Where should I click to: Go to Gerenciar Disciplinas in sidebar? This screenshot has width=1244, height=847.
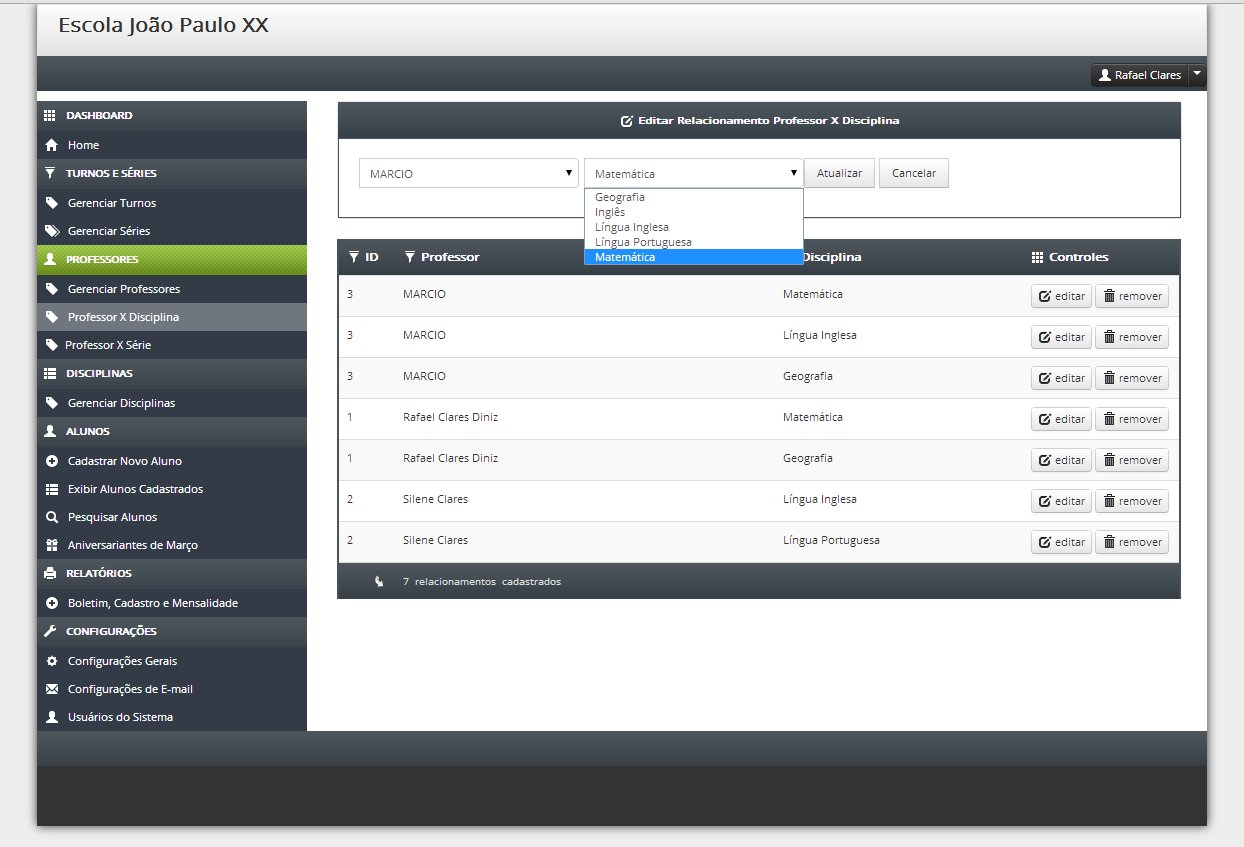[121, 403]
